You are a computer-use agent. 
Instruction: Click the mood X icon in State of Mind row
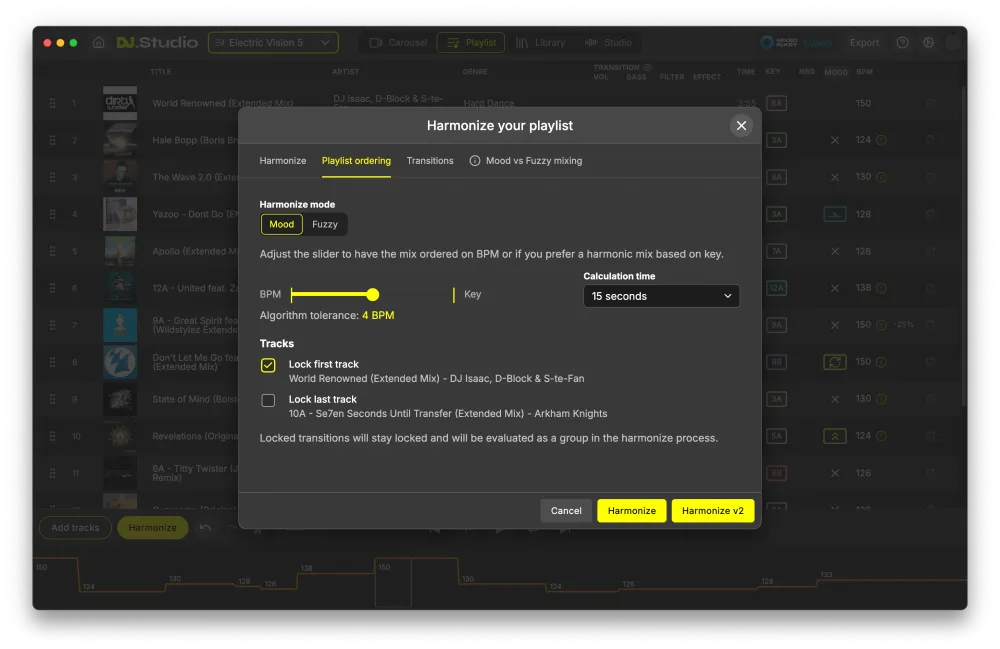pos(835,399)
